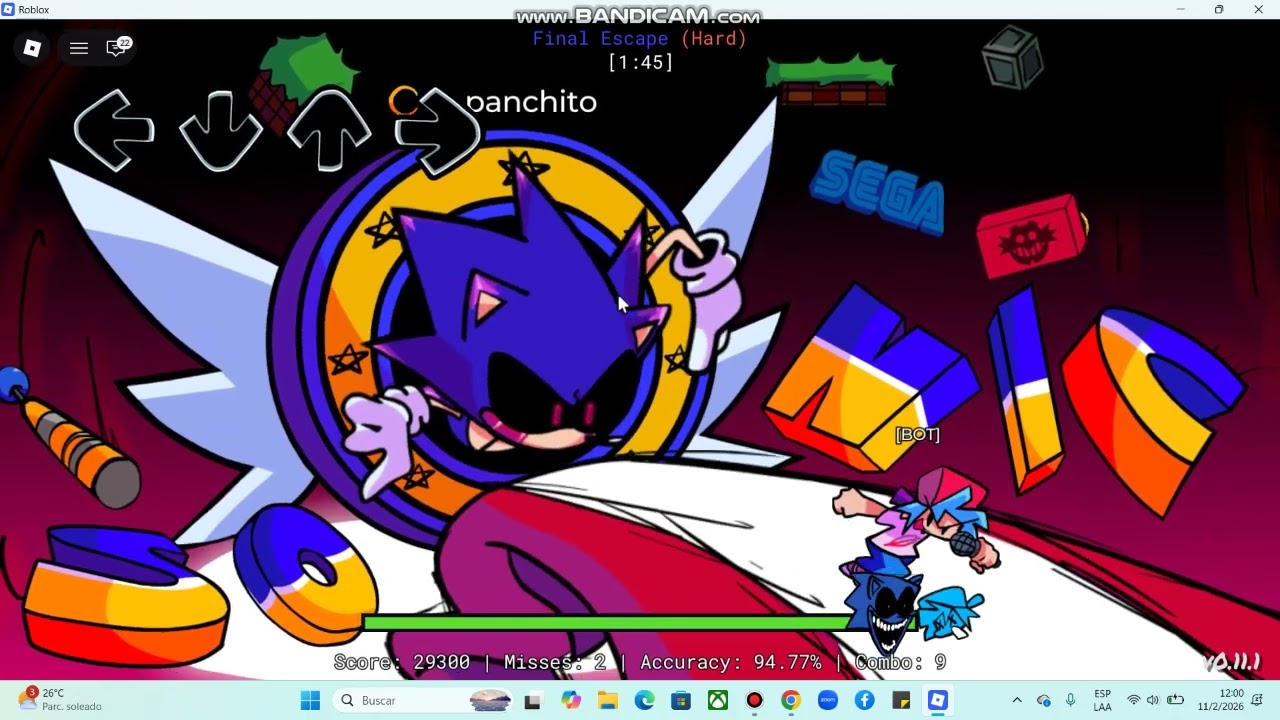Switch to Roblox on the taskbar
Image resolution: width=1280 pixels, height=720 pixels.
(938, 700)
